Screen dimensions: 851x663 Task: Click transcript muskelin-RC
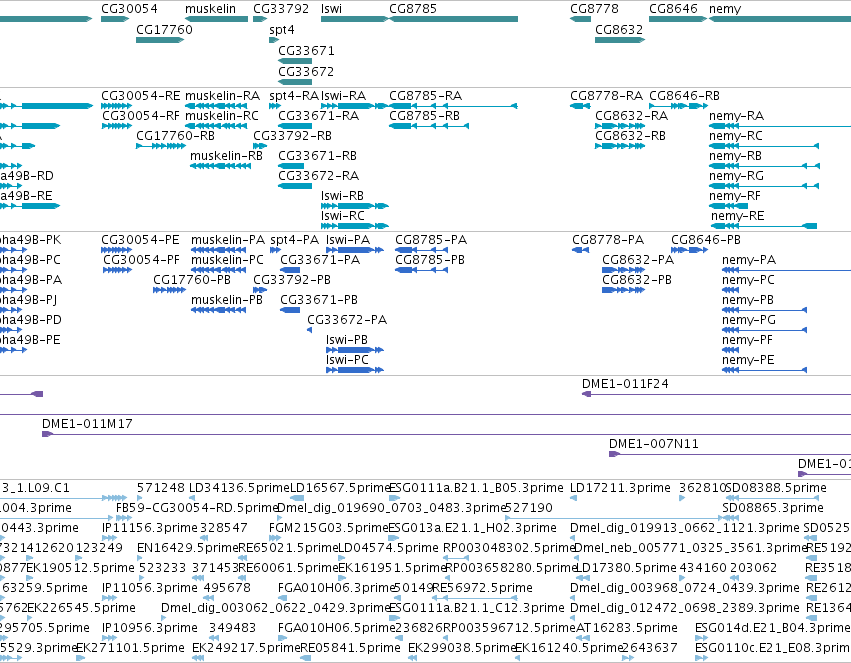coord(222,116)
